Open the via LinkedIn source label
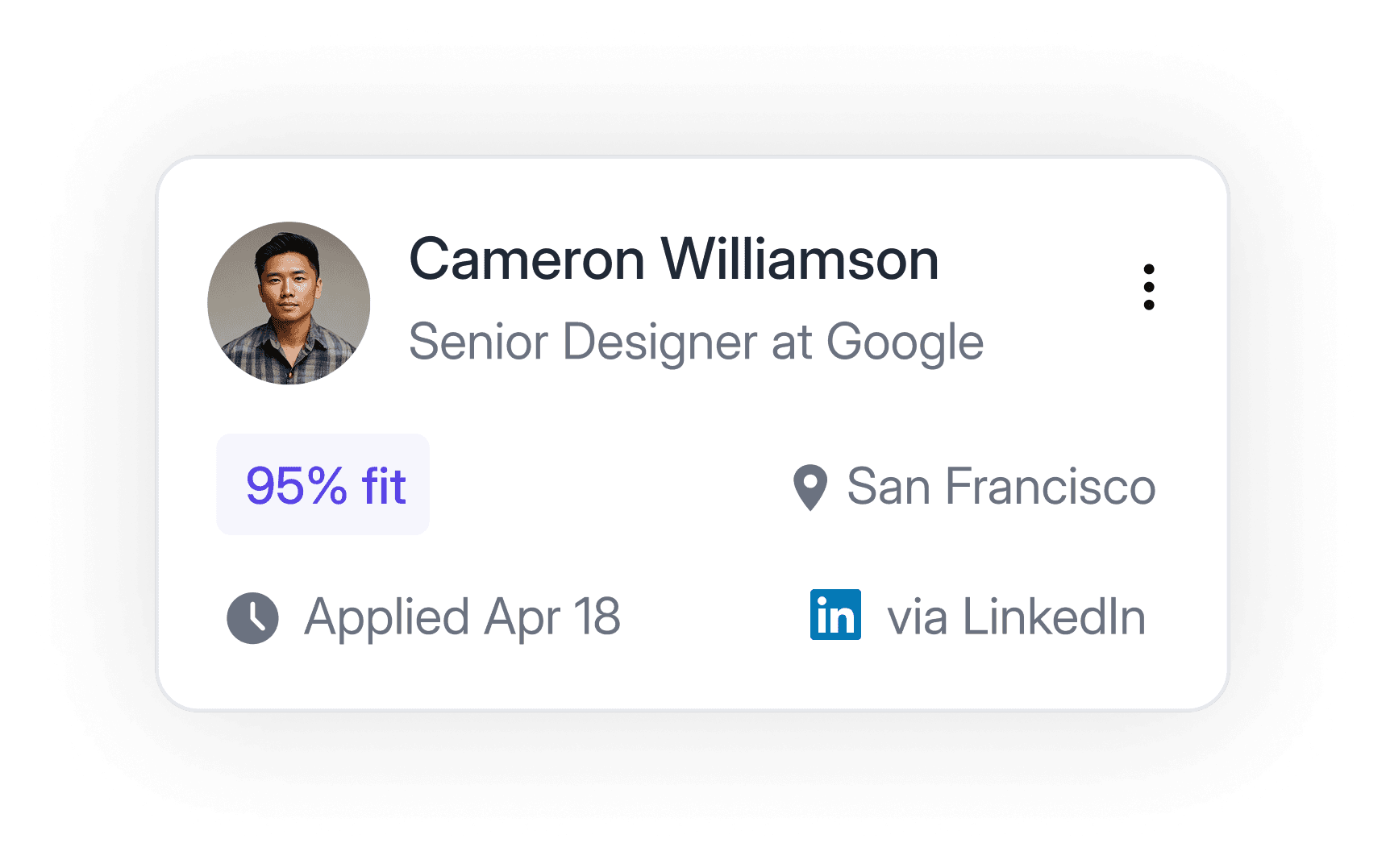The height and width of the screenshot is (868, 1386). [x=1016, y=617]
